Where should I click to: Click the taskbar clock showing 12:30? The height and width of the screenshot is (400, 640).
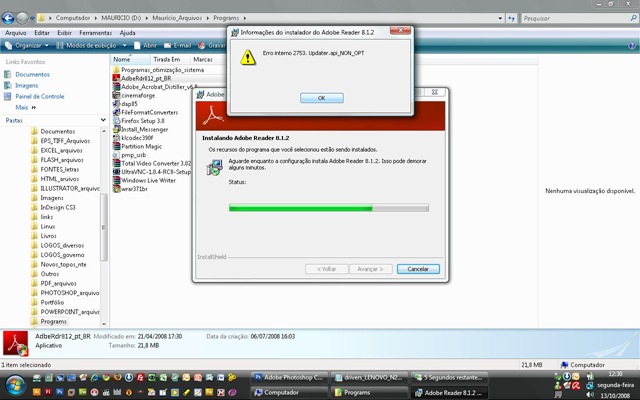point(615,374)
